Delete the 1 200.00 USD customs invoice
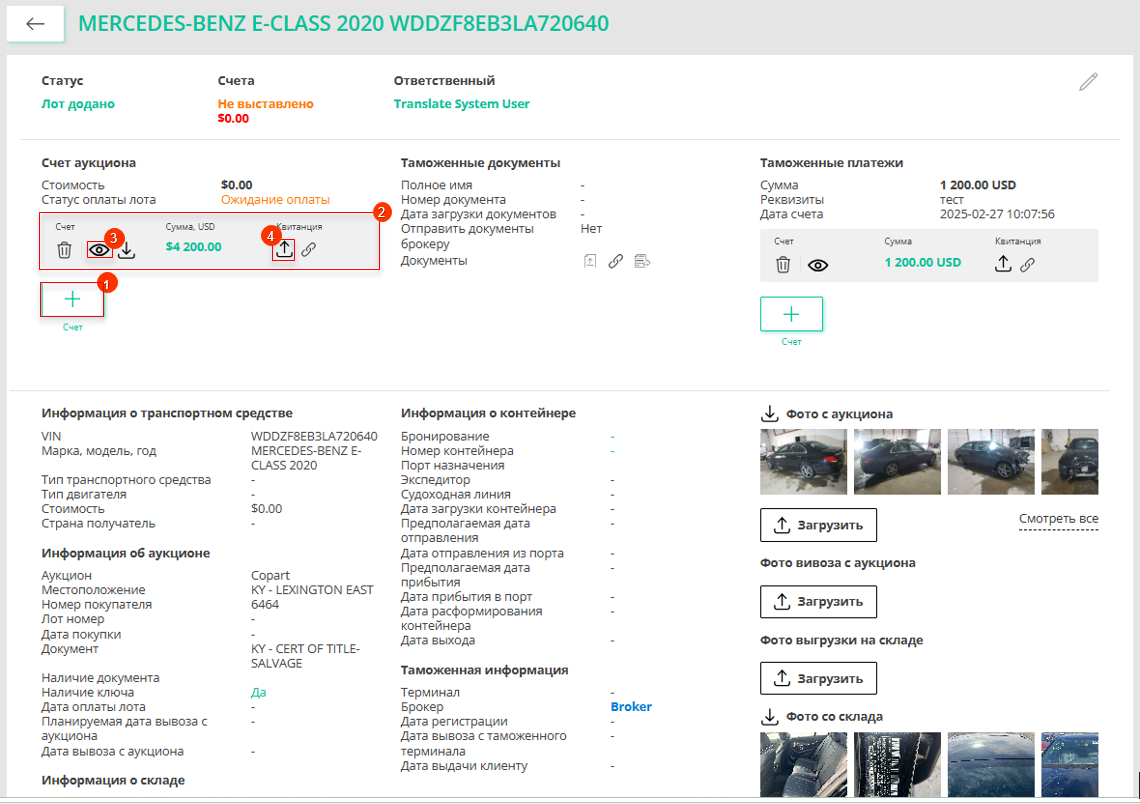 783,265
